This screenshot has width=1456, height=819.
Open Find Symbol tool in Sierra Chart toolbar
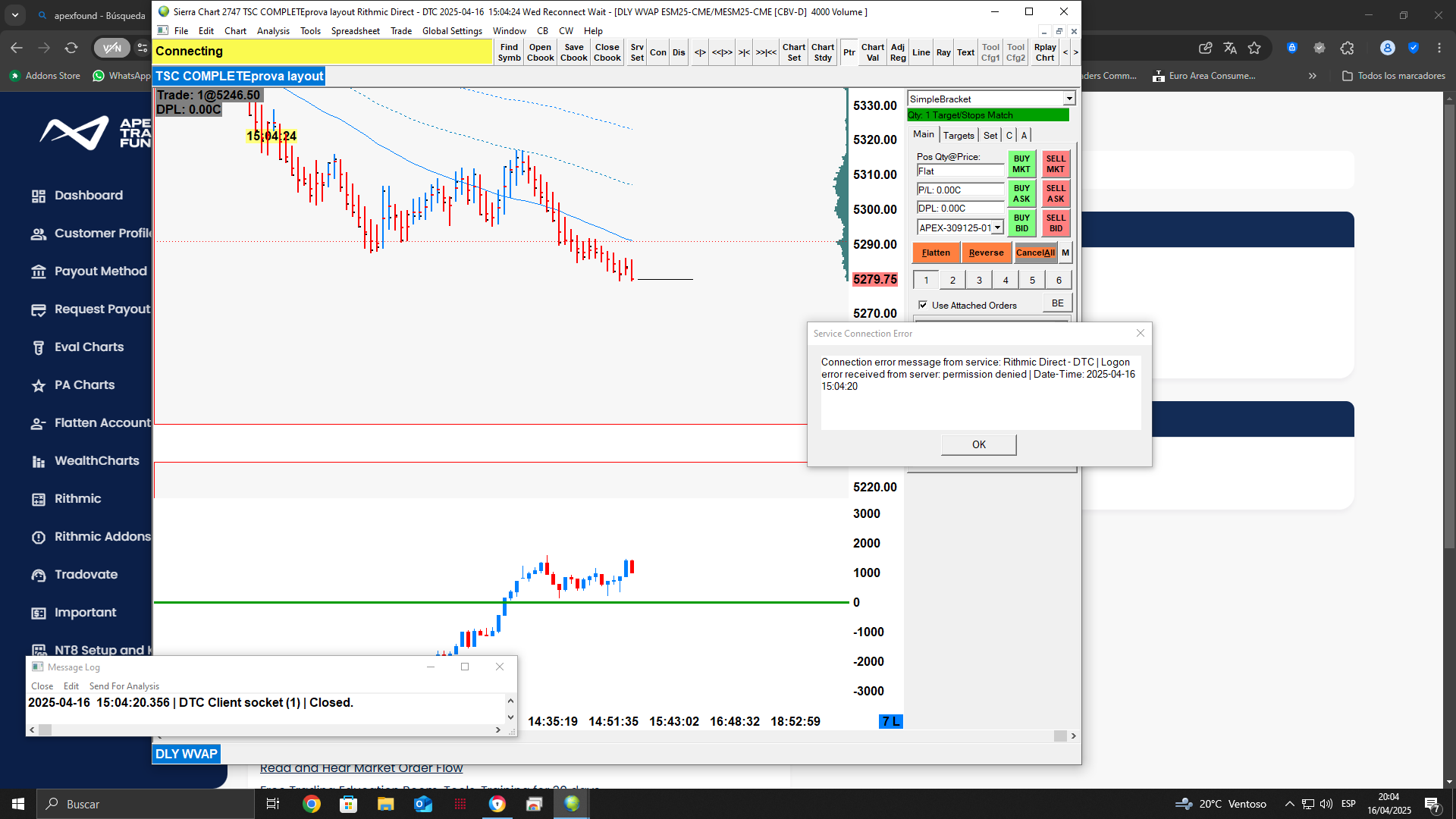pyautogui.click(x=509, y=52)
